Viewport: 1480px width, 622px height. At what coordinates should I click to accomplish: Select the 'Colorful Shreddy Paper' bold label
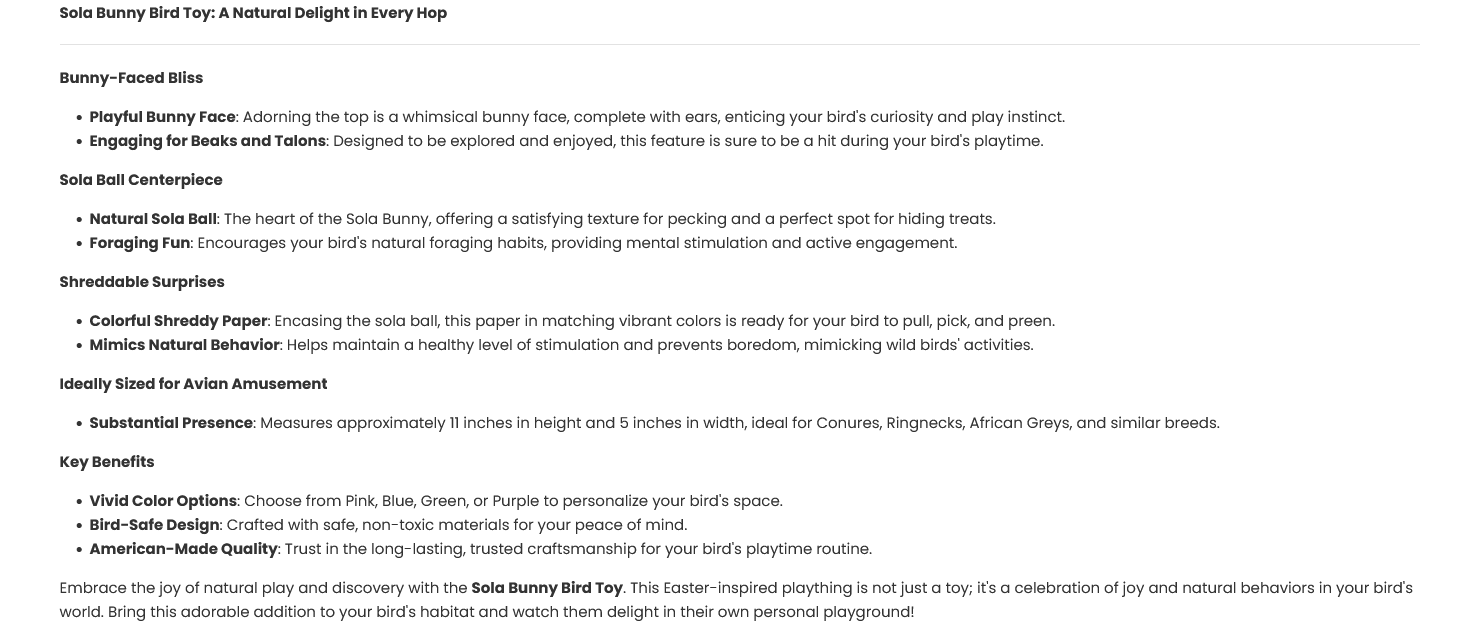(x=178, y=321)
